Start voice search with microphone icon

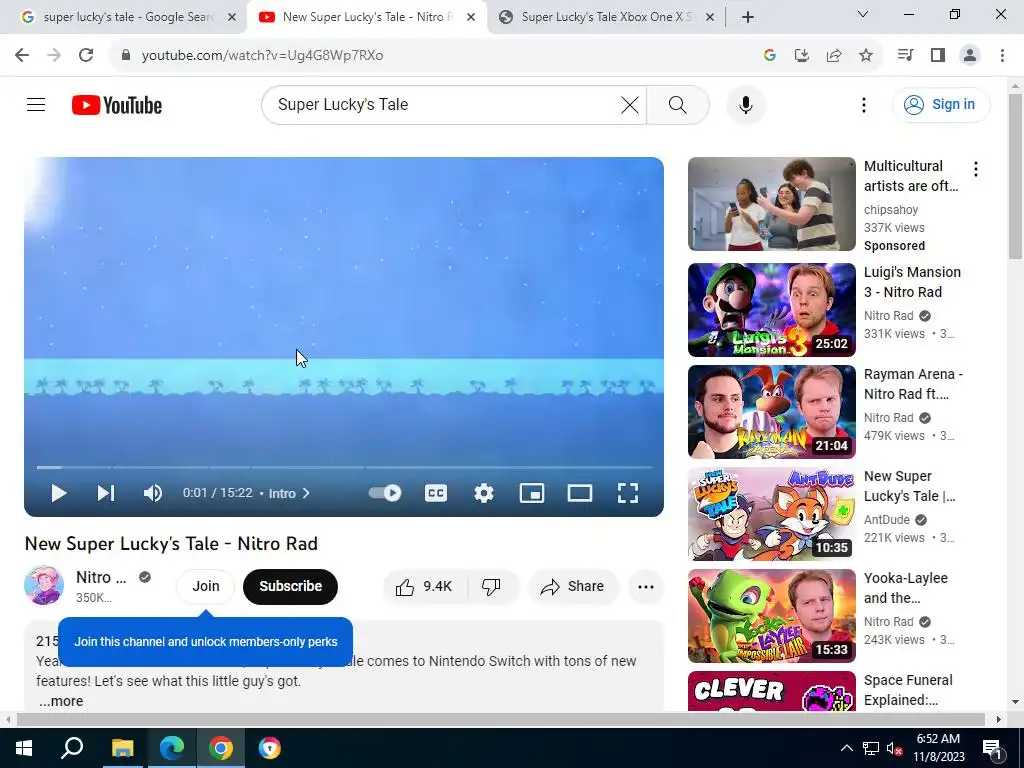(745, 104)
